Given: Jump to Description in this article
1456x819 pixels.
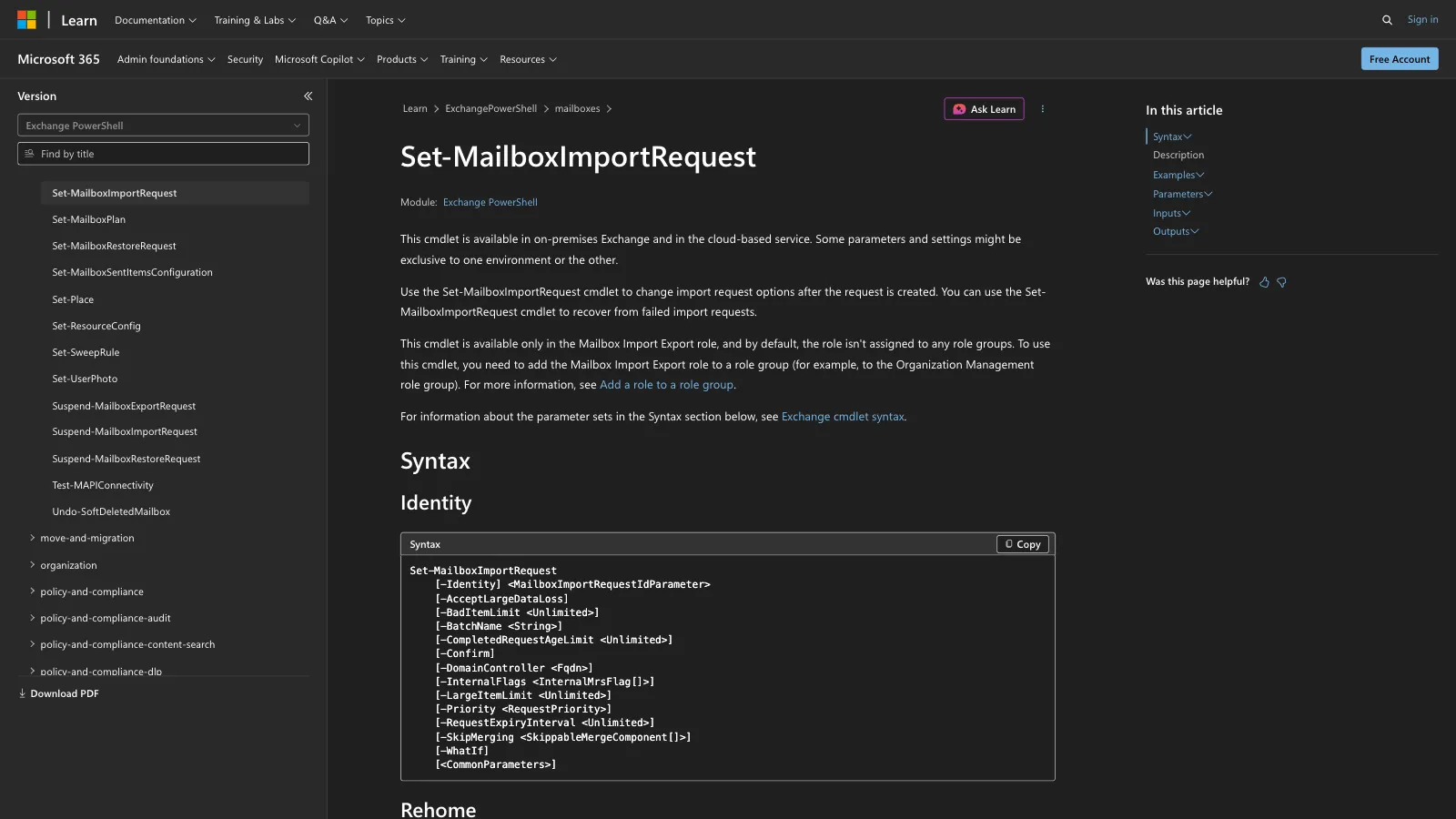Looking at the screenshot, I should coord(1178,155).
